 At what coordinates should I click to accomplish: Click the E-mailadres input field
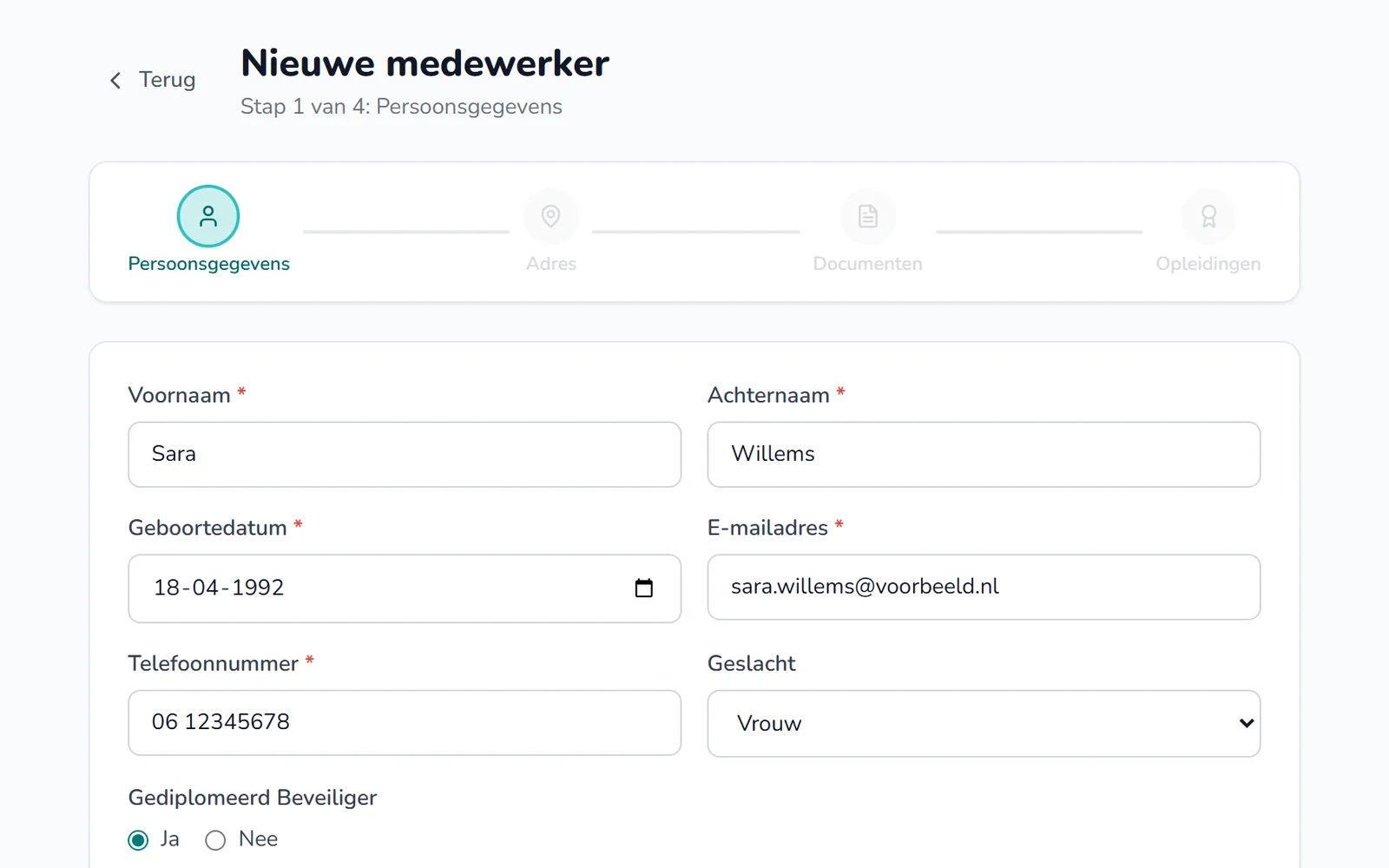point(984,588)
